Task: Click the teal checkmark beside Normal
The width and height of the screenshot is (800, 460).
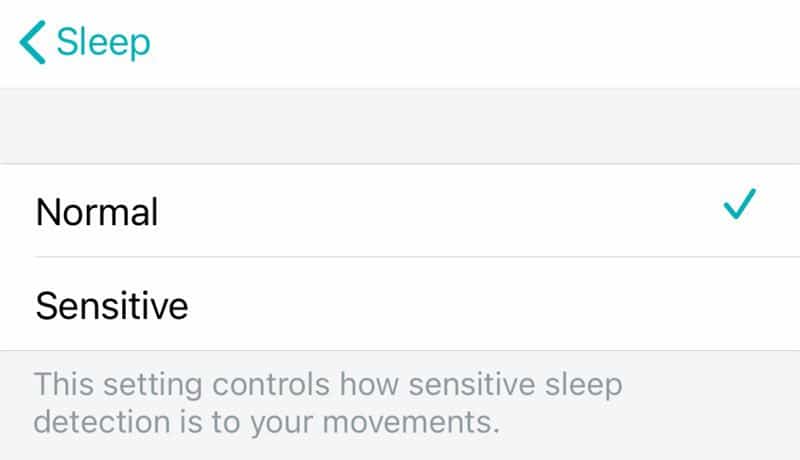Action: point(740,207)
